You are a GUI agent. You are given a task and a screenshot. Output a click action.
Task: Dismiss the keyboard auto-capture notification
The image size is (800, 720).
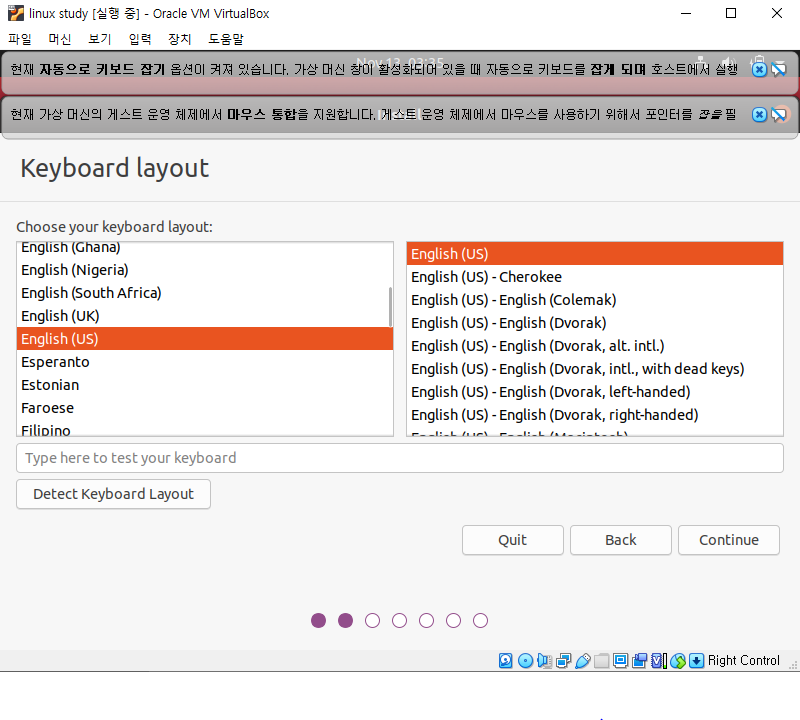759,69
